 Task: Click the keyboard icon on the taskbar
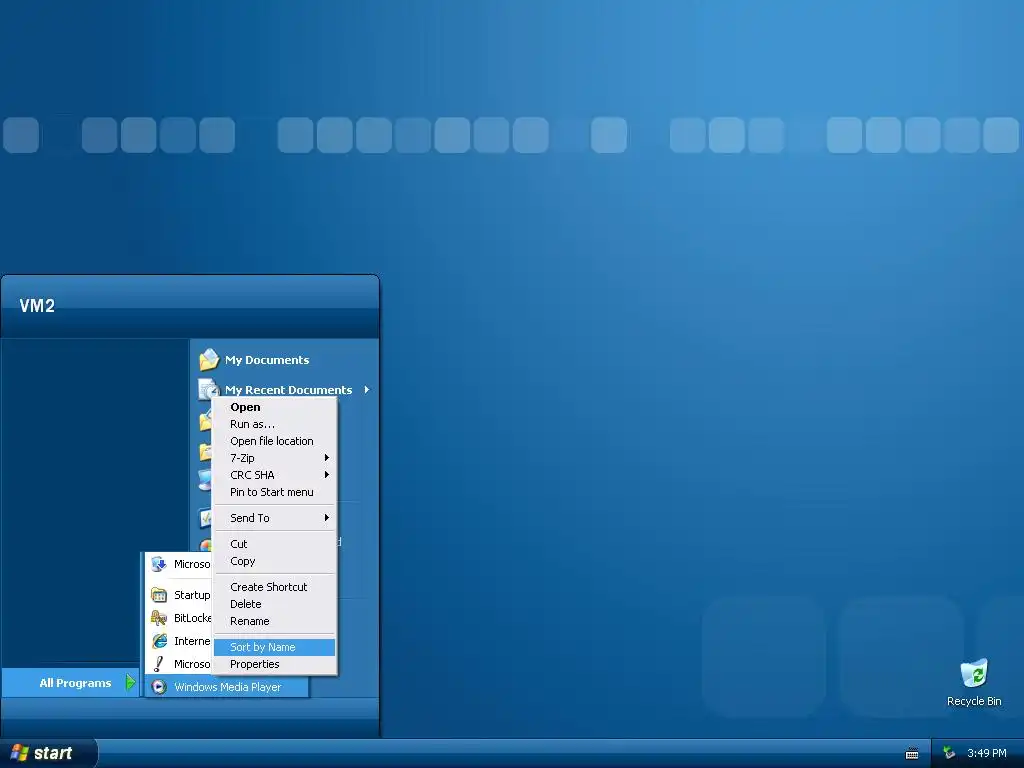click(912, 754)
